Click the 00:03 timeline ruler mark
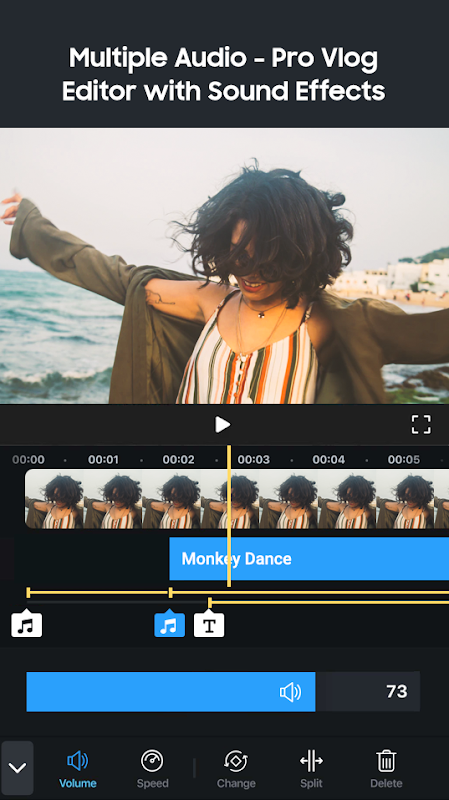 (x=254, y=460)
